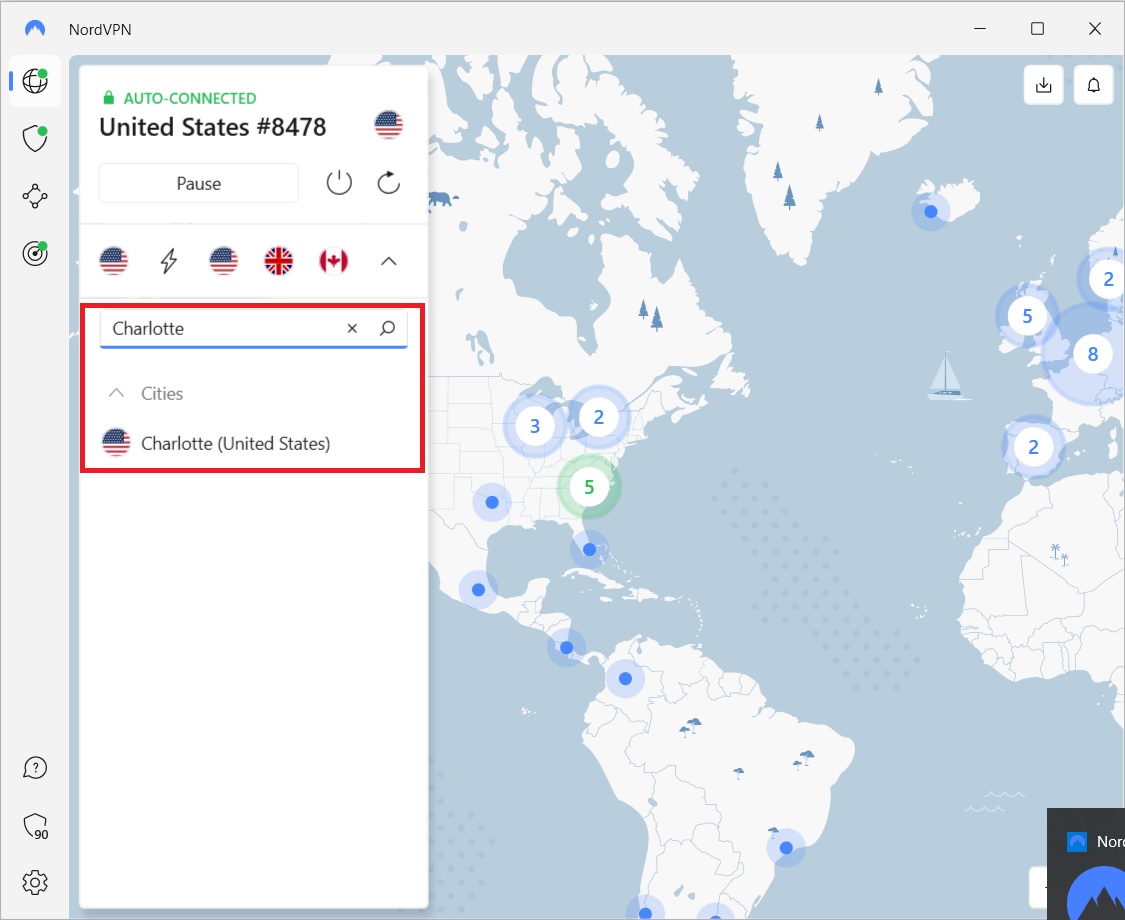Click the Florida server dot on map
The height and width of the screenshot is (920, 1125).
590,549
